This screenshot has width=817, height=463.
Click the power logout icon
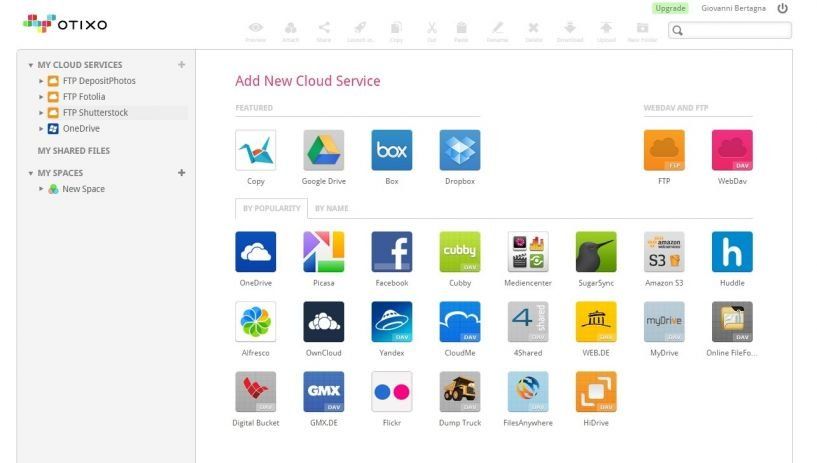(x=782, y=8)
